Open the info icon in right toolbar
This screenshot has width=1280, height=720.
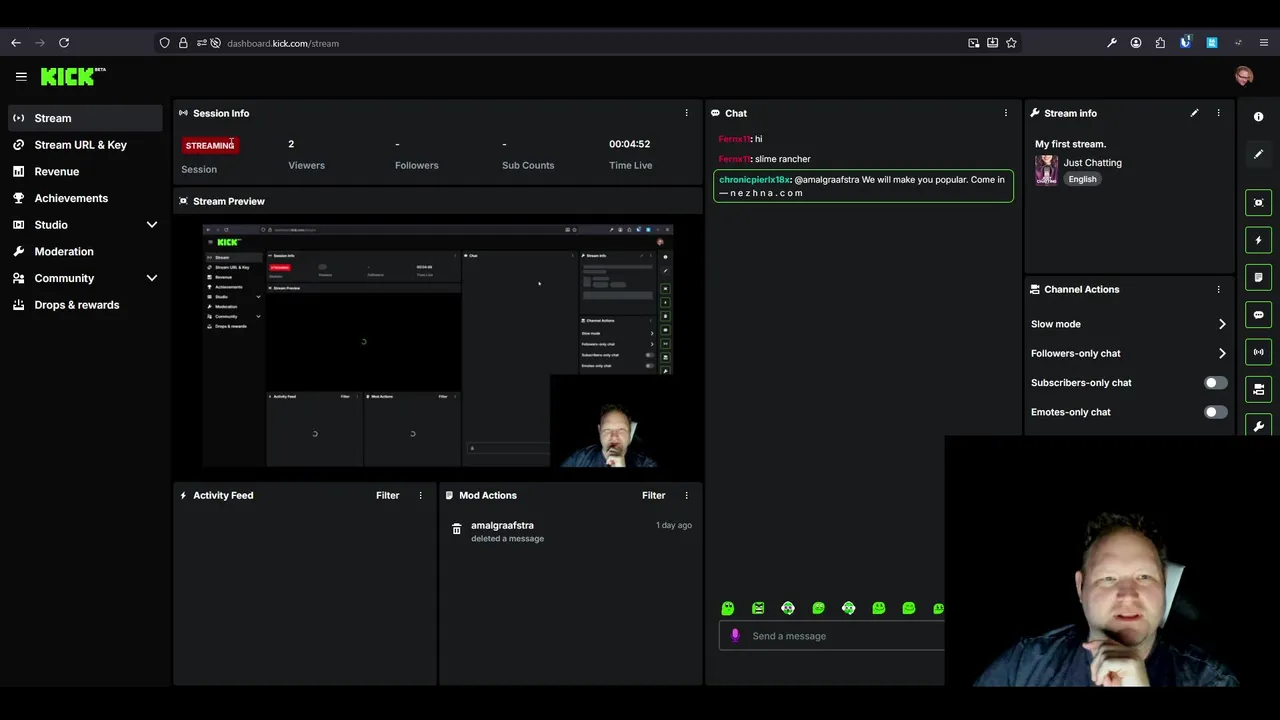click(x=1258, y=117)
